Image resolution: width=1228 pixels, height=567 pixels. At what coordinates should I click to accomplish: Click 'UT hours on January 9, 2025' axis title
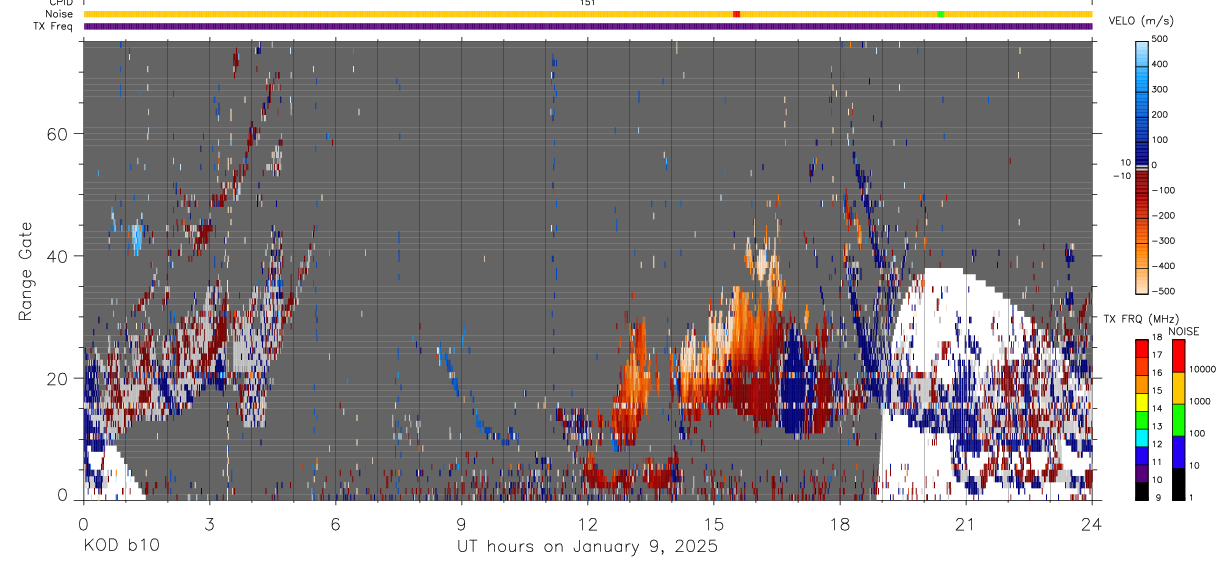coord(587,547)
